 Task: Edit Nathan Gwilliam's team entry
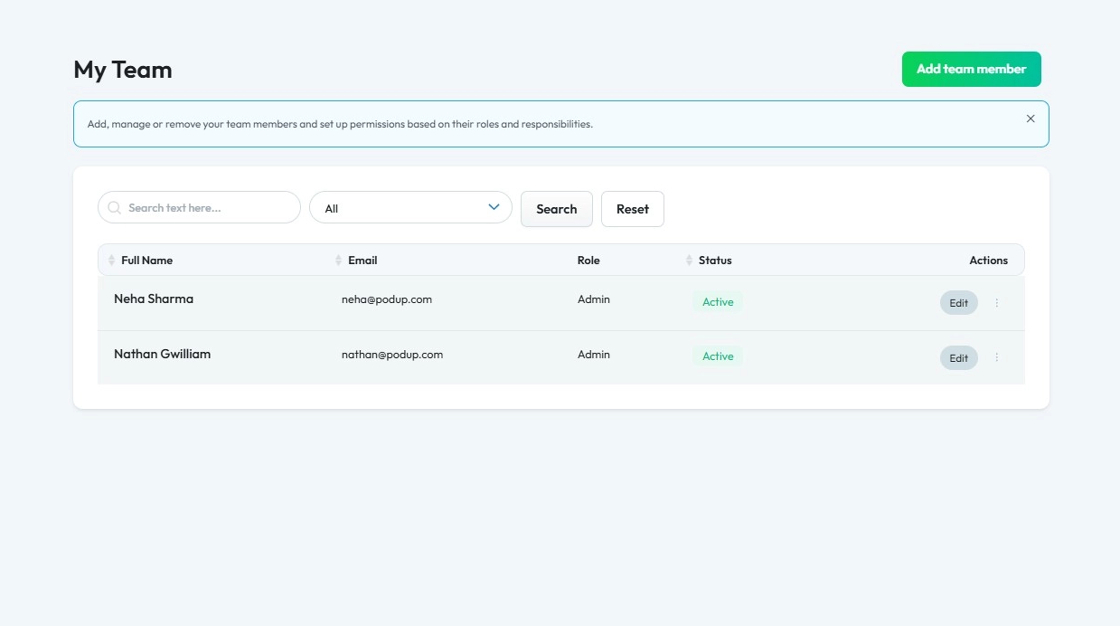pyautogui.click(x=958, y=358)
